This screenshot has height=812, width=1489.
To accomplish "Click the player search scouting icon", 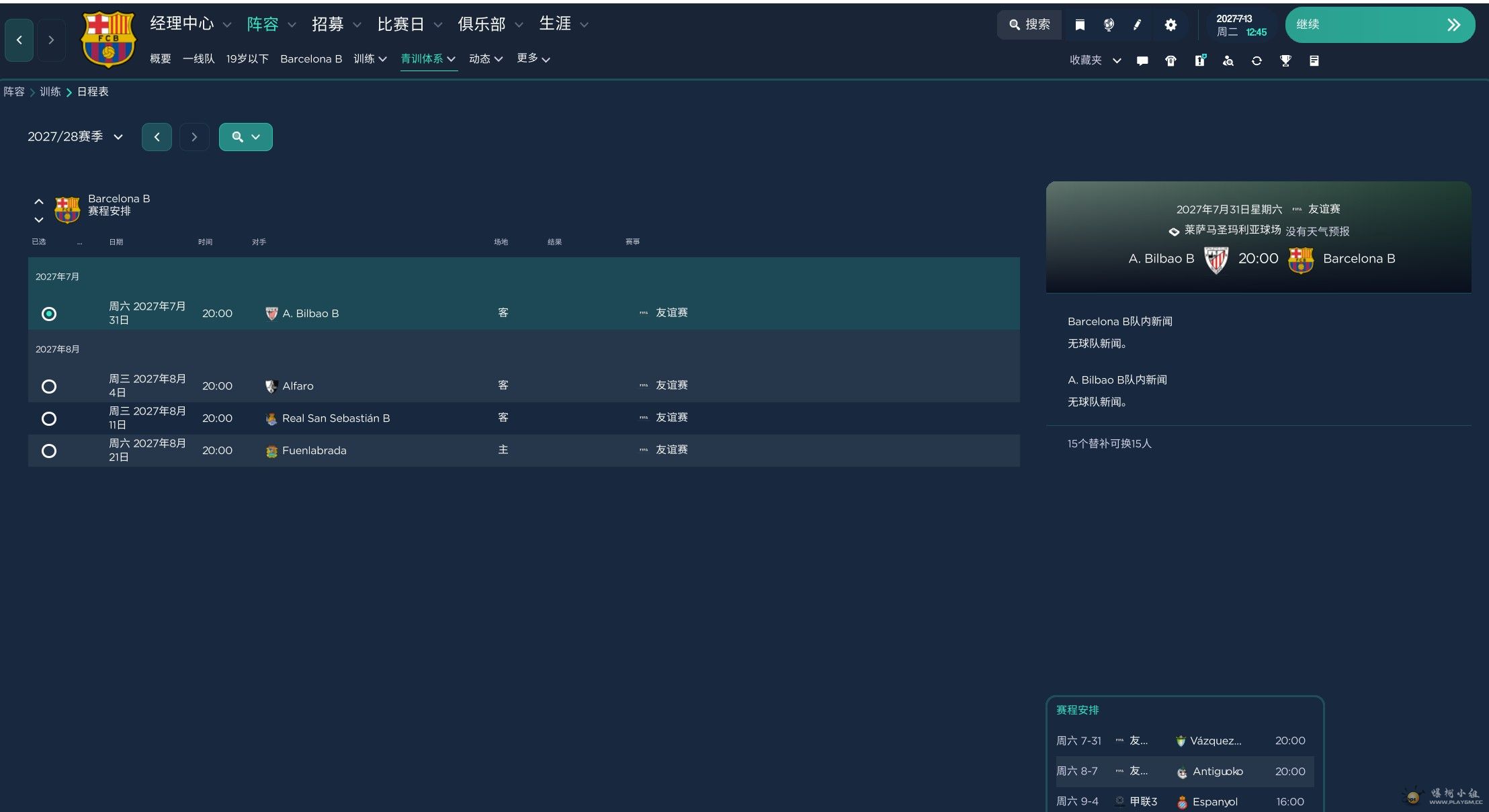I will (x=1228, y=61).
